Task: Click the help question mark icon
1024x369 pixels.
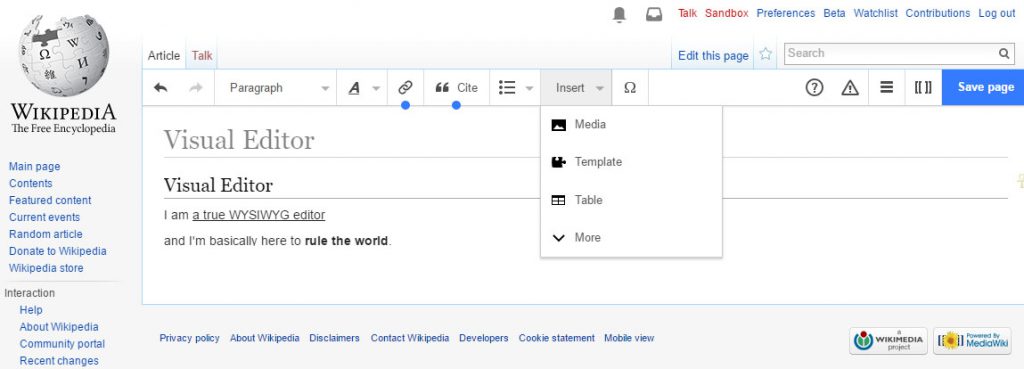Action: [814, 88]
